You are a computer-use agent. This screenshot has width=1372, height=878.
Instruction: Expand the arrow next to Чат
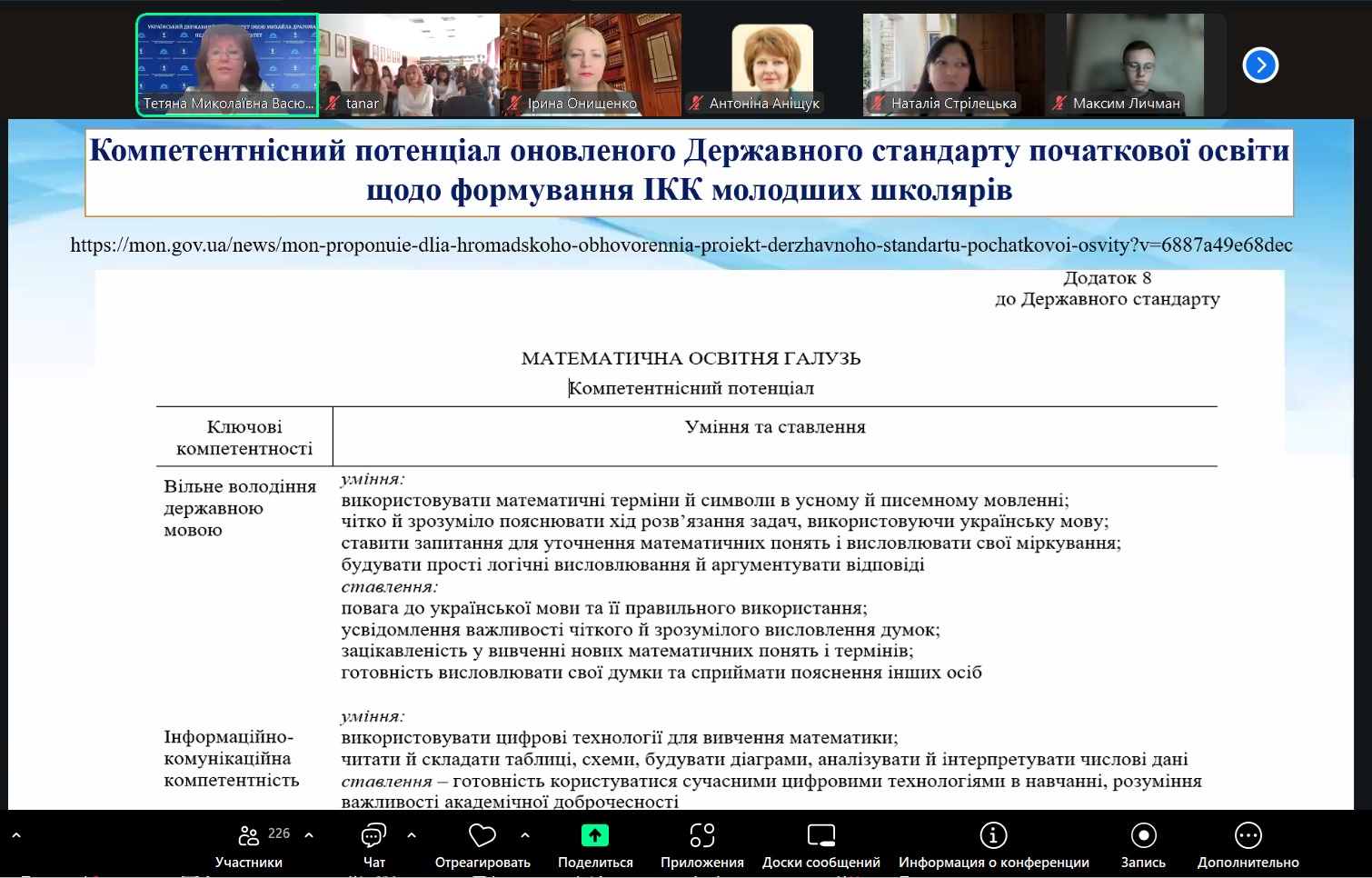(412, 834)
